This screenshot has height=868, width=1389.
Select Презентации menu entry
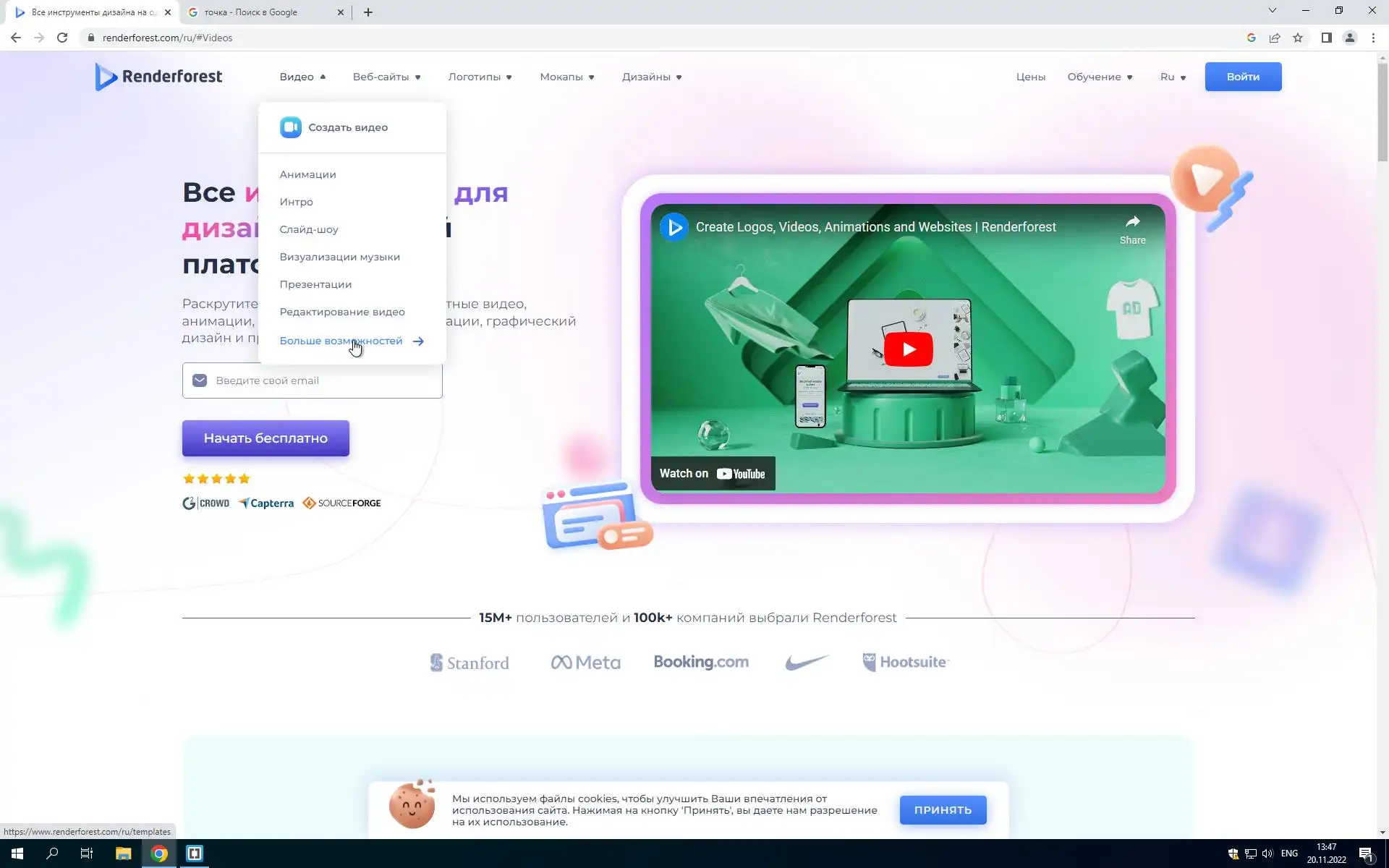(315, 284)
